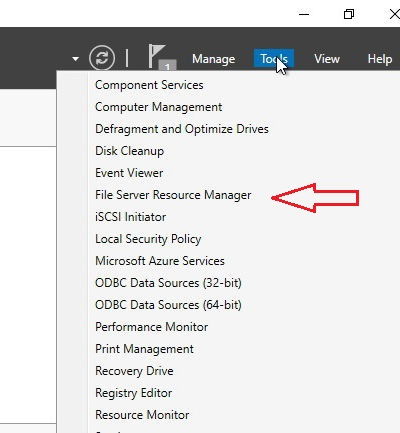This screenshot has height=433, width=400.
Task: Open ODBC Data Sources (64-bit)
Action: click(x=168, y=305)
